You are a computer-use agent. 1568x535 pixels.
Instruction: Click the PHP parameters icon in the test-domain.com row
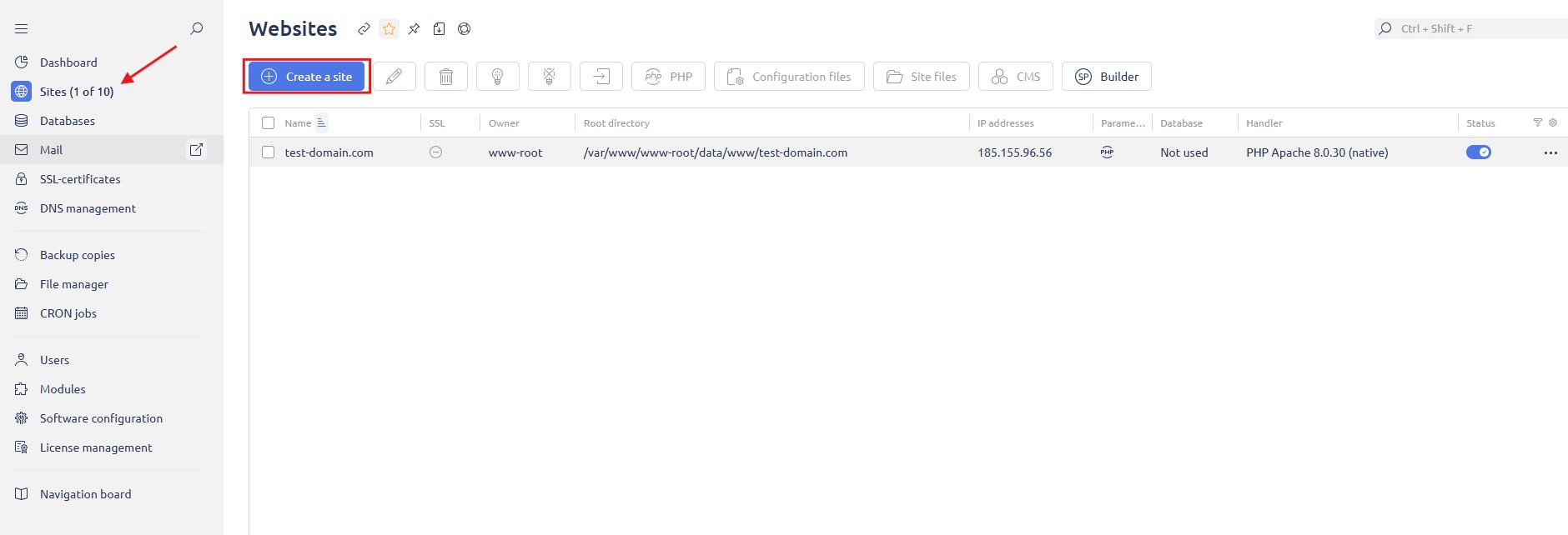[1107, 152]
